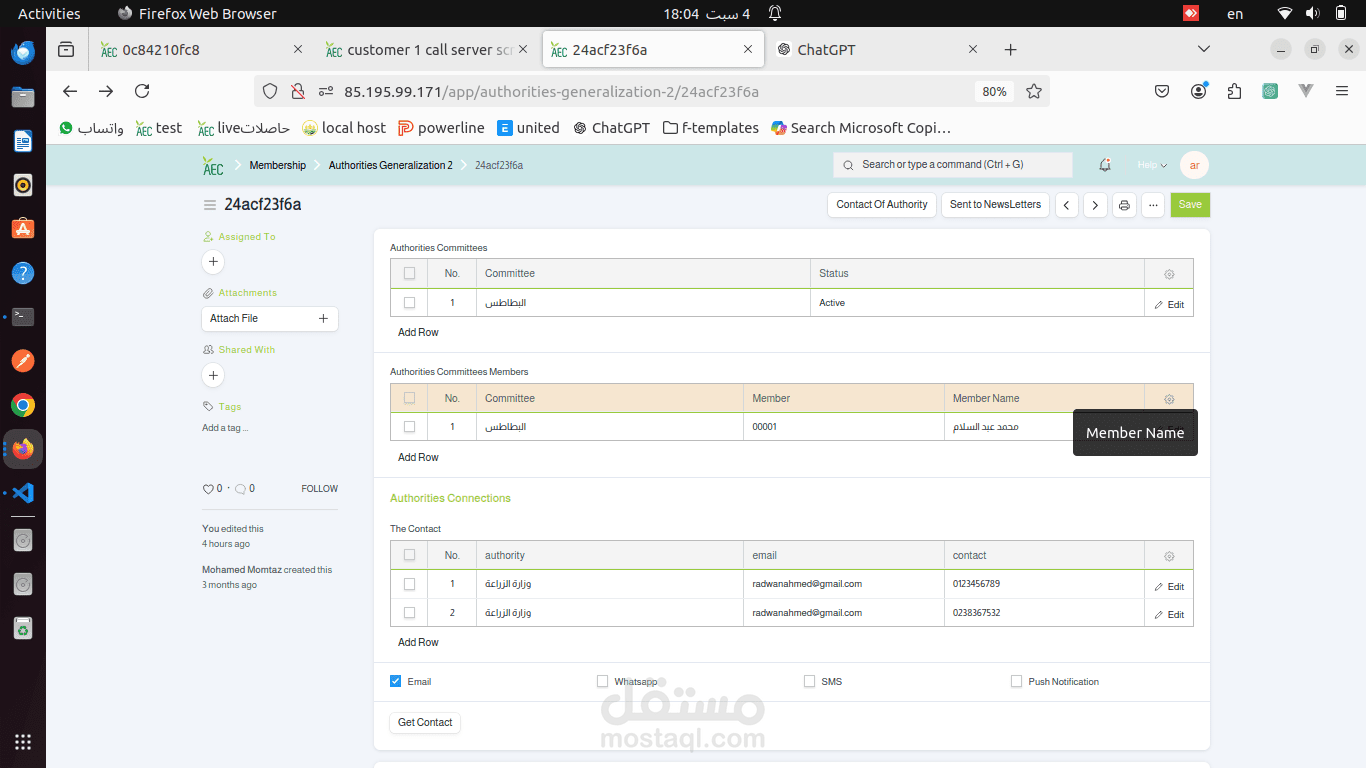Bookmark this page with star icon
The height and width of the screenshot is (768, 1366).
1034,91
